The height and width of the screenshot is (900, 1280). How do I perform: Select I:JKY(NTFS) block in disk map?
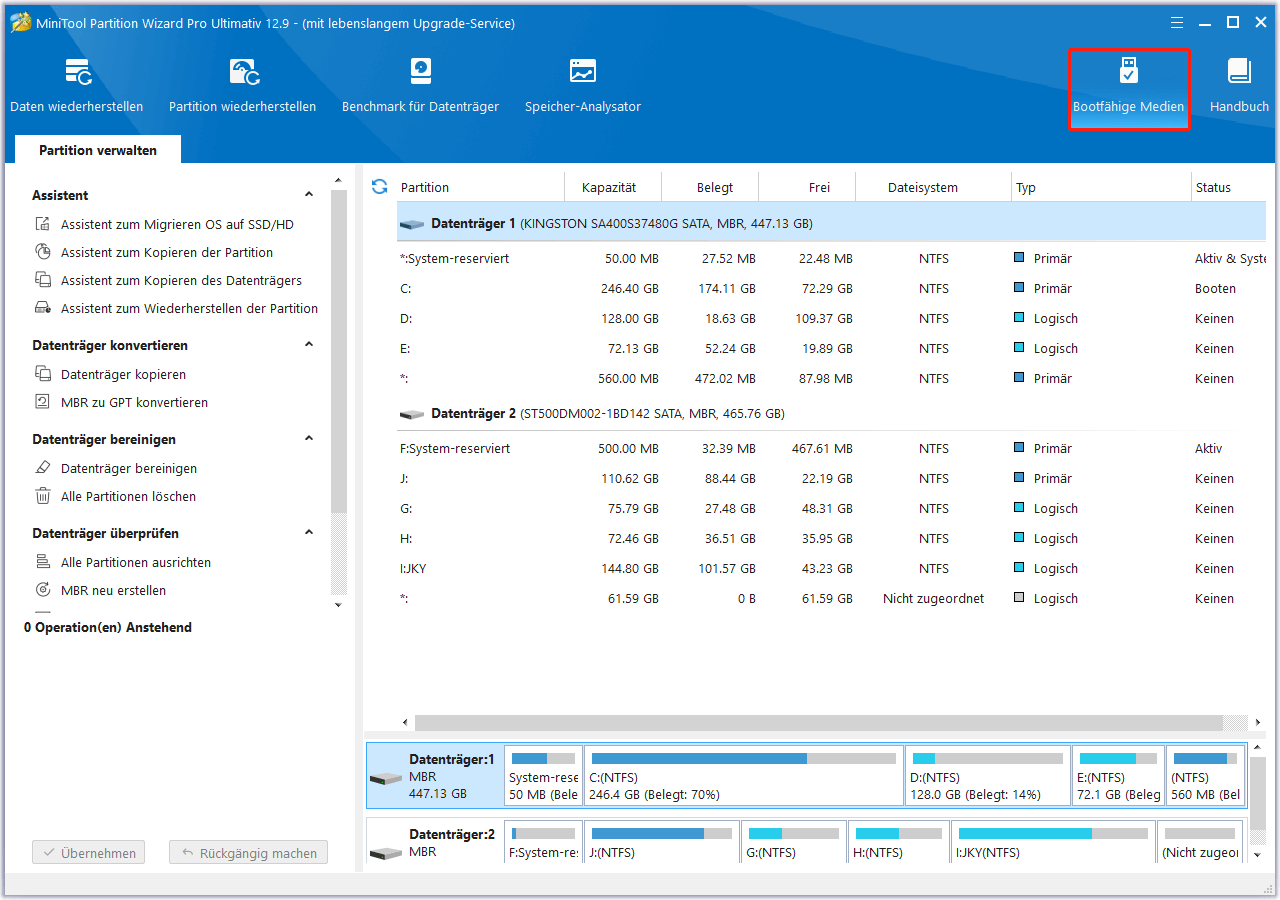tap(1053, 844)
